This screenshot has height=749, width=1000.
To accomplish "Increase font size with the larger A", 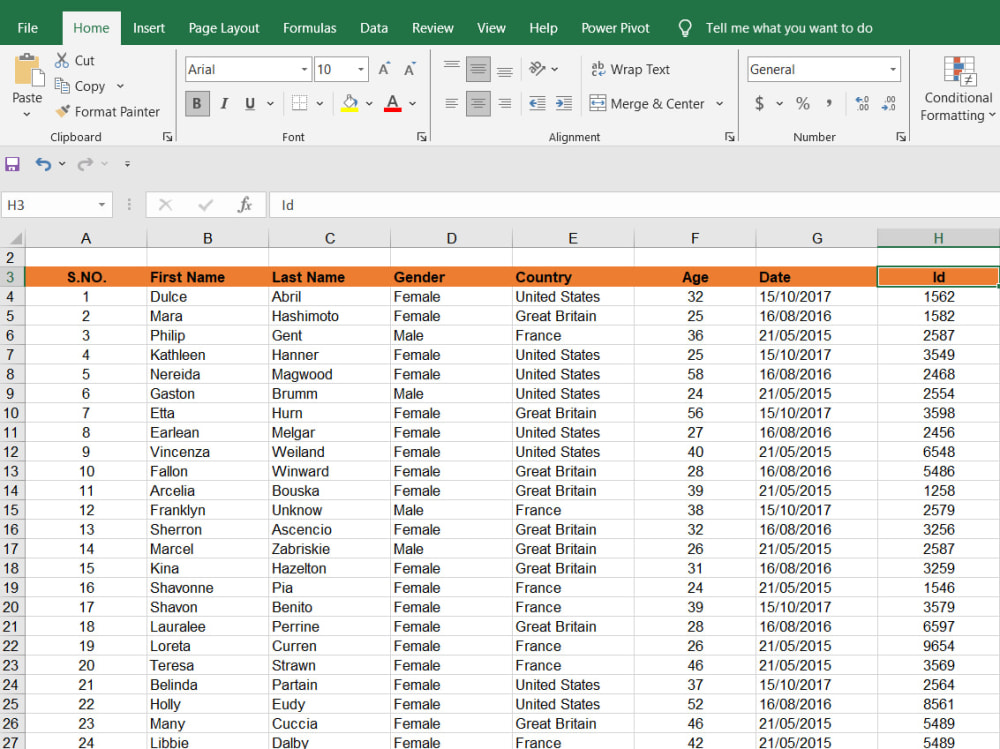I will point(384,69).
